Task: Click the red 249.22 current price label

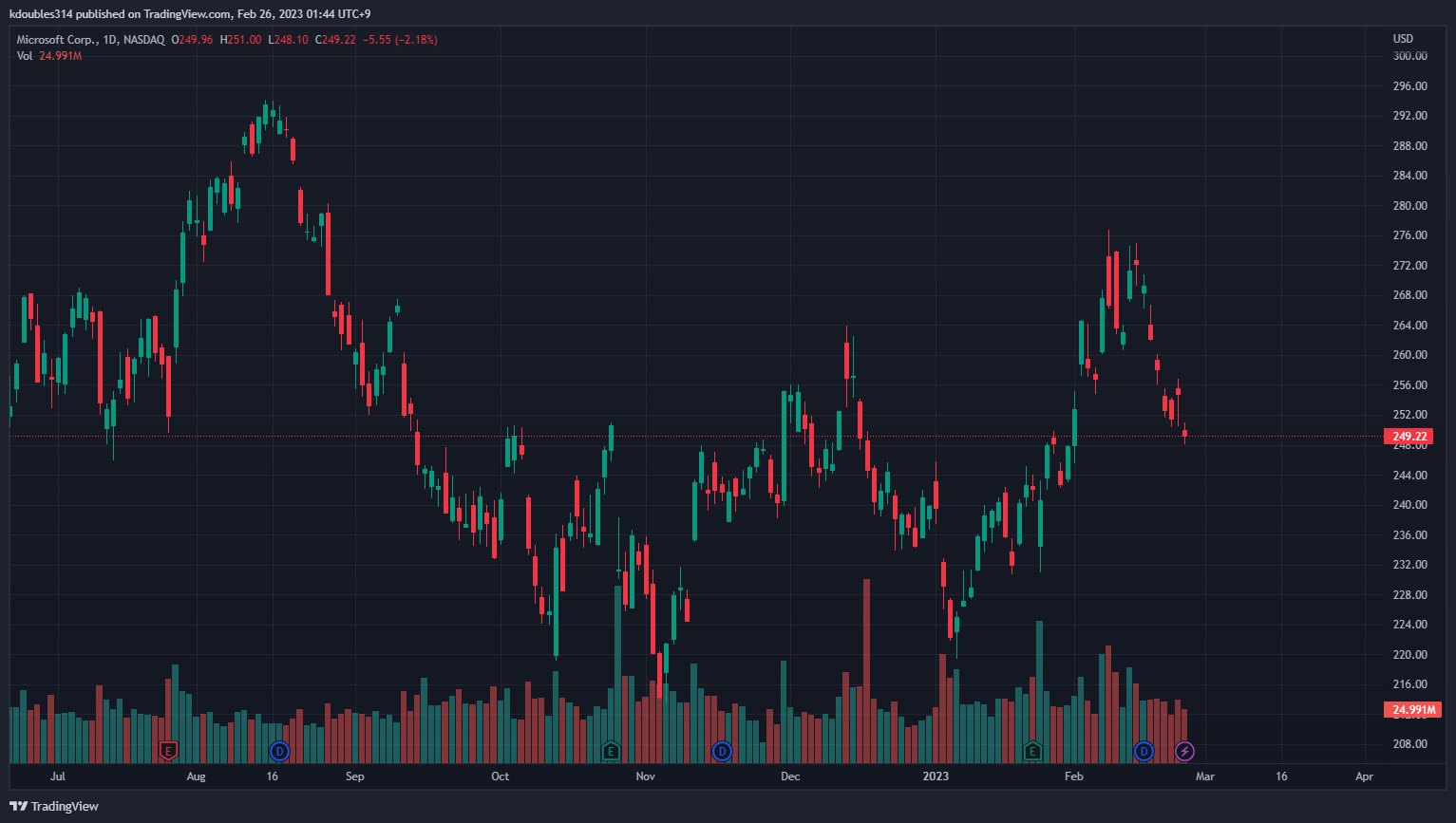Action: tap(1409, 437)
